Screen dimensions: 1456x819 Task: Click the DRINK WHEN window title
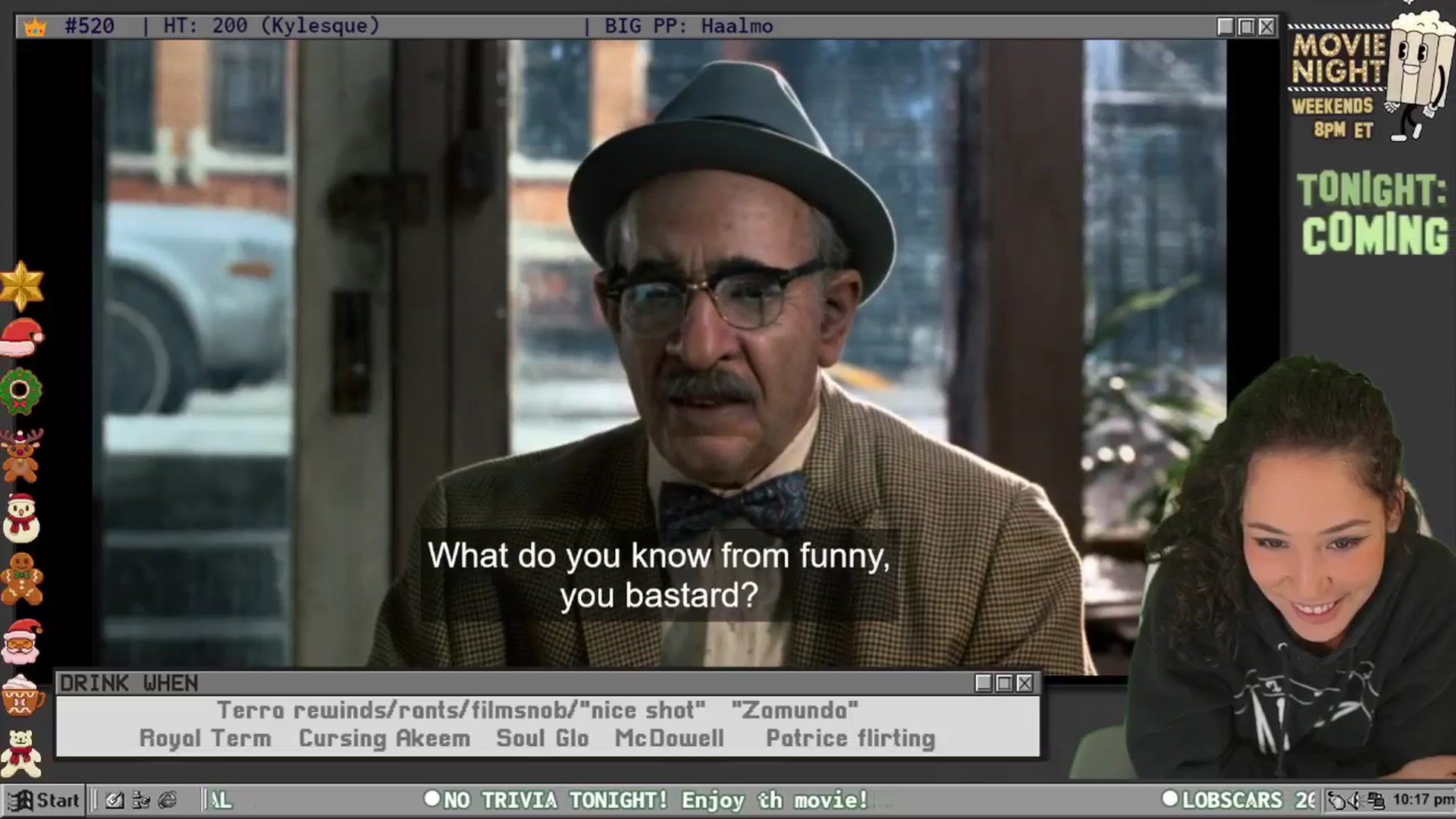(129, 683)
